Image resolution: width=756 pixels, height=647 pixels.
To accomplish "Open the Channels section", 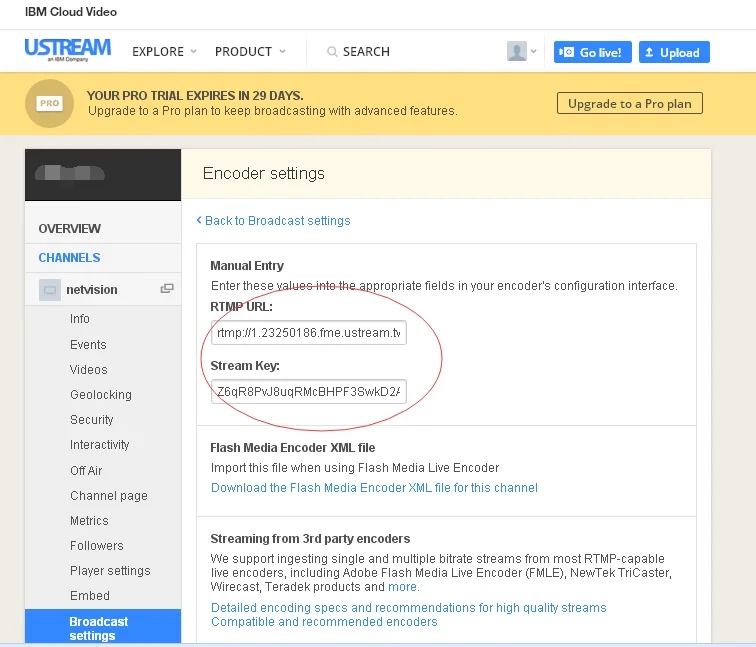I will tap(69, 258).
